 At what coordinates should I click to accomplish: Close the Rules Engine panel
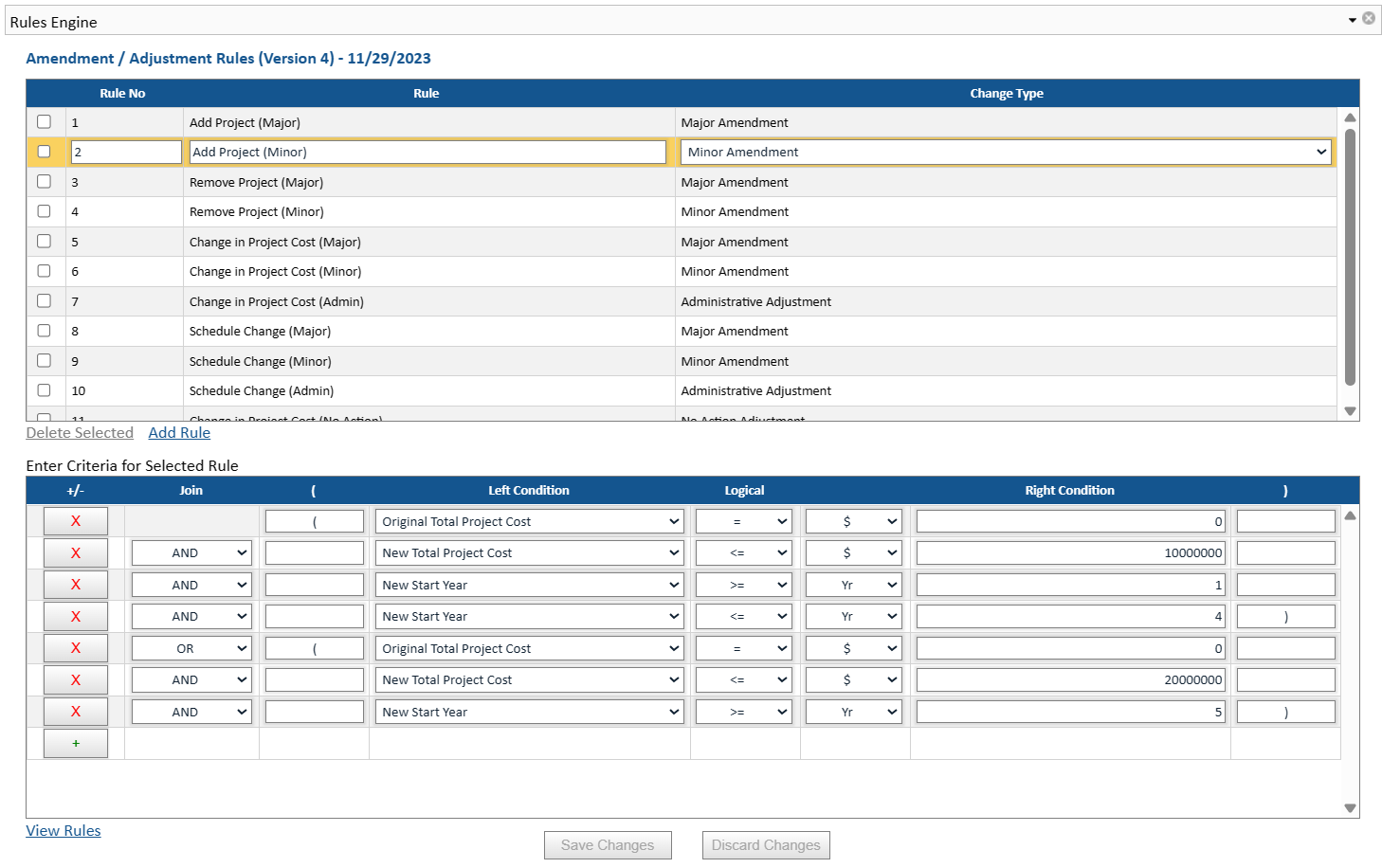tap(1369, 18)
